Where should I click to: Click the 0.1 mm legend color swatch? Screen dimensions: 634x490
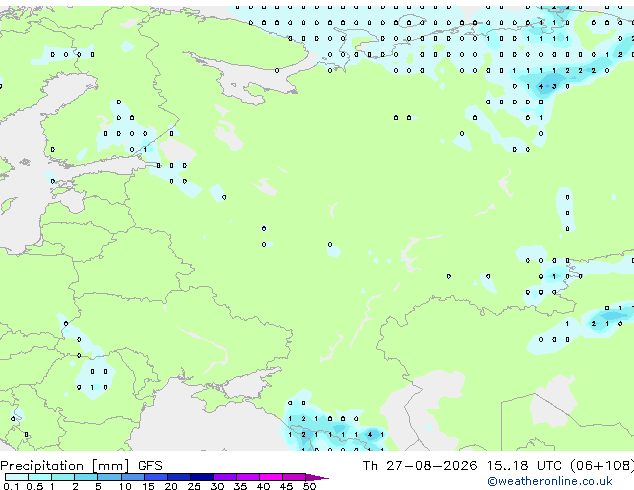[x=17, y=477]
